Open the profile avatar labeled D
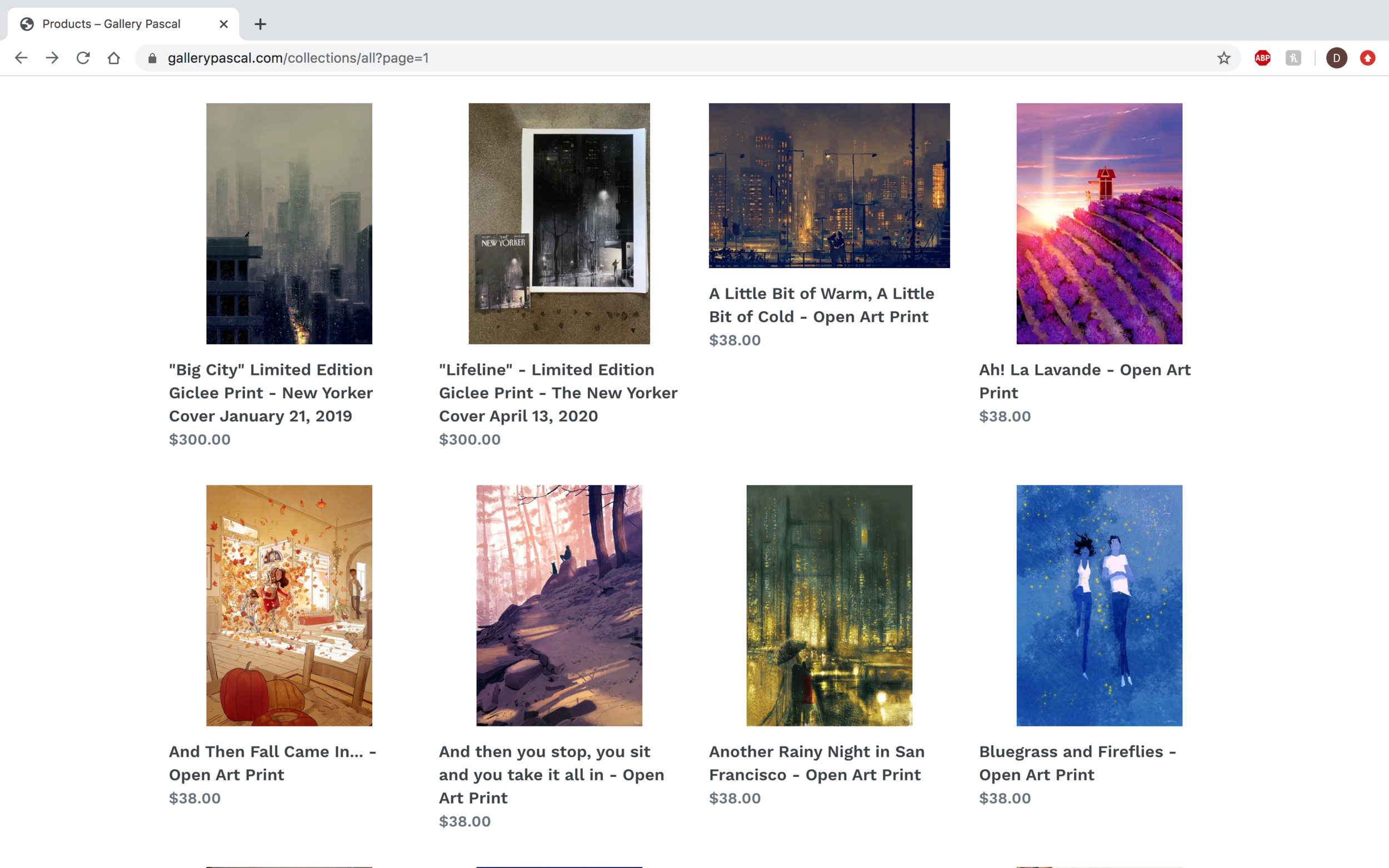Screen dimensions: 1389x868 [1336, 58]
